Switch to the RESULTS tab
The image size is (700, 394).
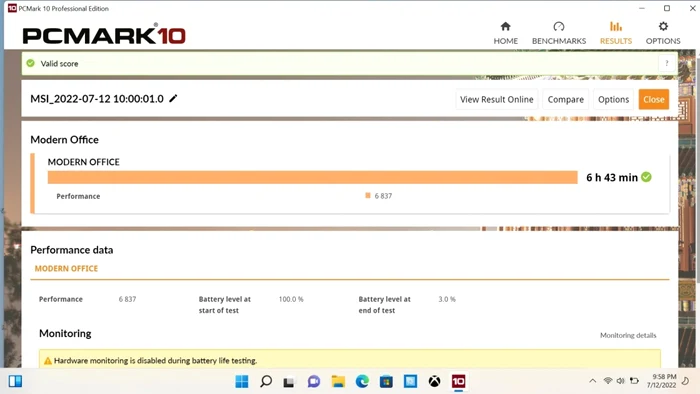click(616, 33)
